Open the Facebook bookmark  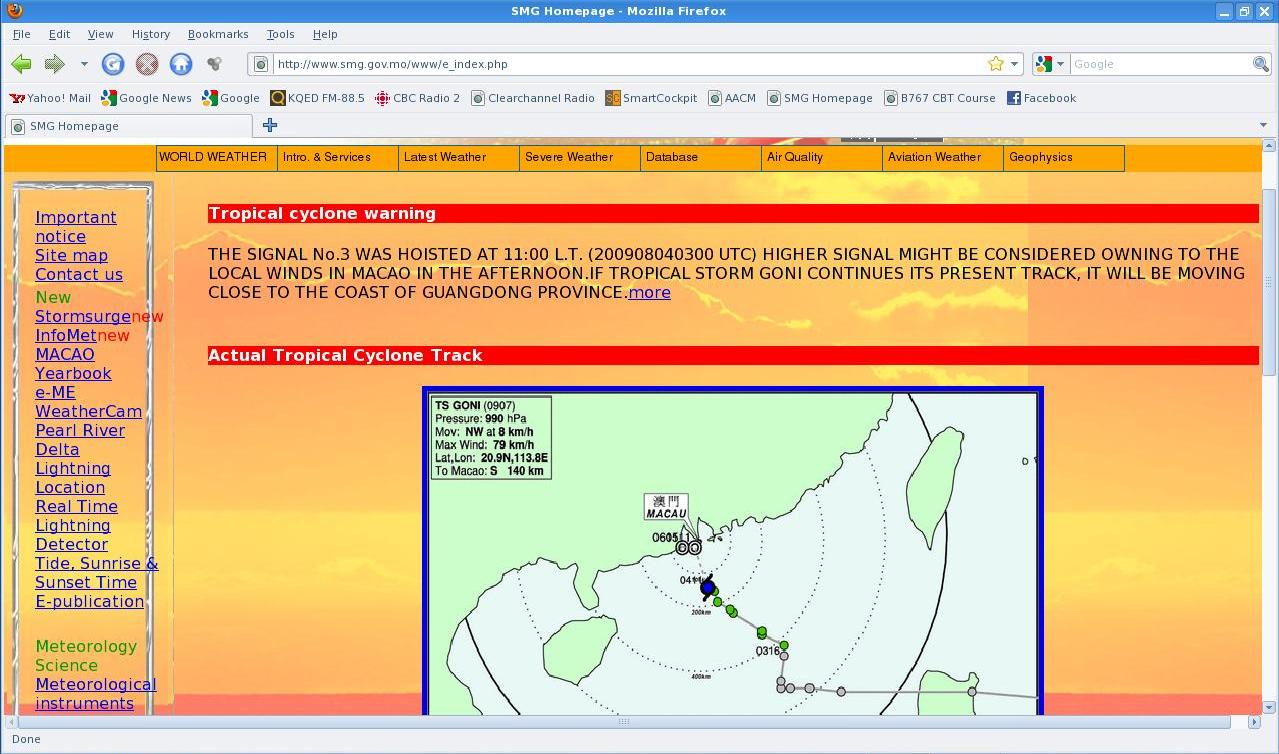(x=1041, y=98)
